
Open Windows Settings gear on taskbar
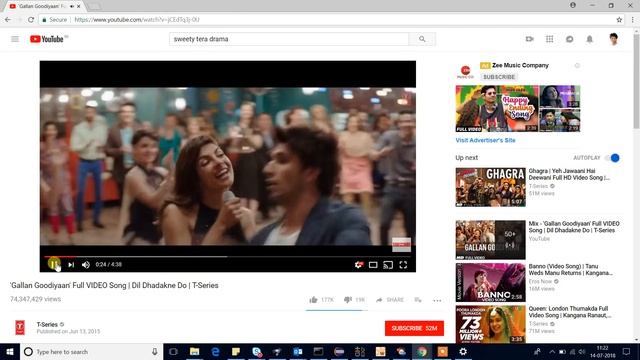click(x=463, y=352)
